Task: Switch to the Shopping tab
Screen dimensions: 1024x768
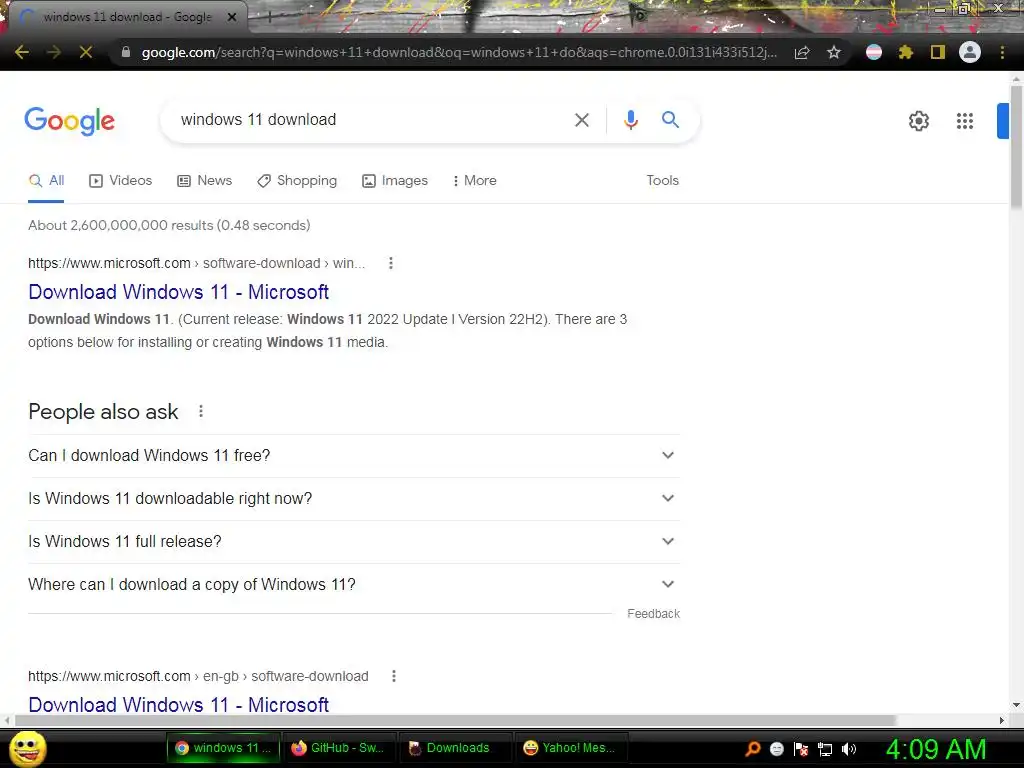Action: 297,180
